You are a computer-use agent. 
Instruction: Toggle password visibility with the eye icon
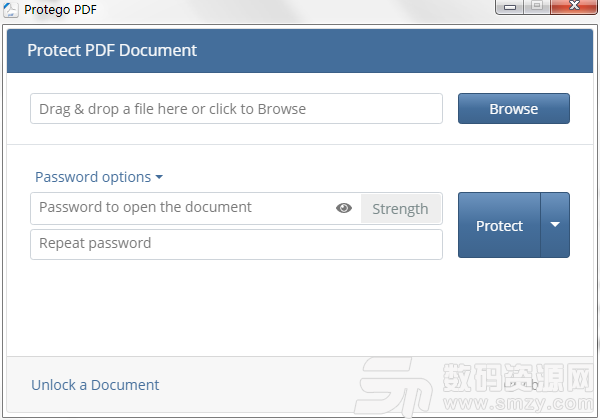(344, 208)
